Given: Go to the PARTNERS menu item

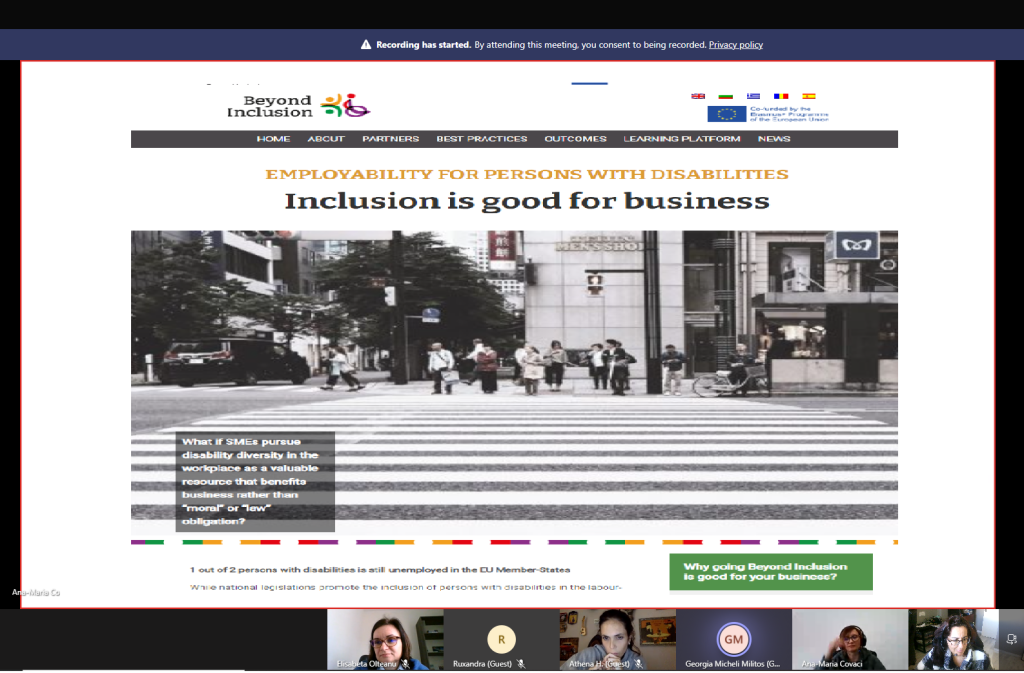Looking at the screenshot, I should 390,139.
